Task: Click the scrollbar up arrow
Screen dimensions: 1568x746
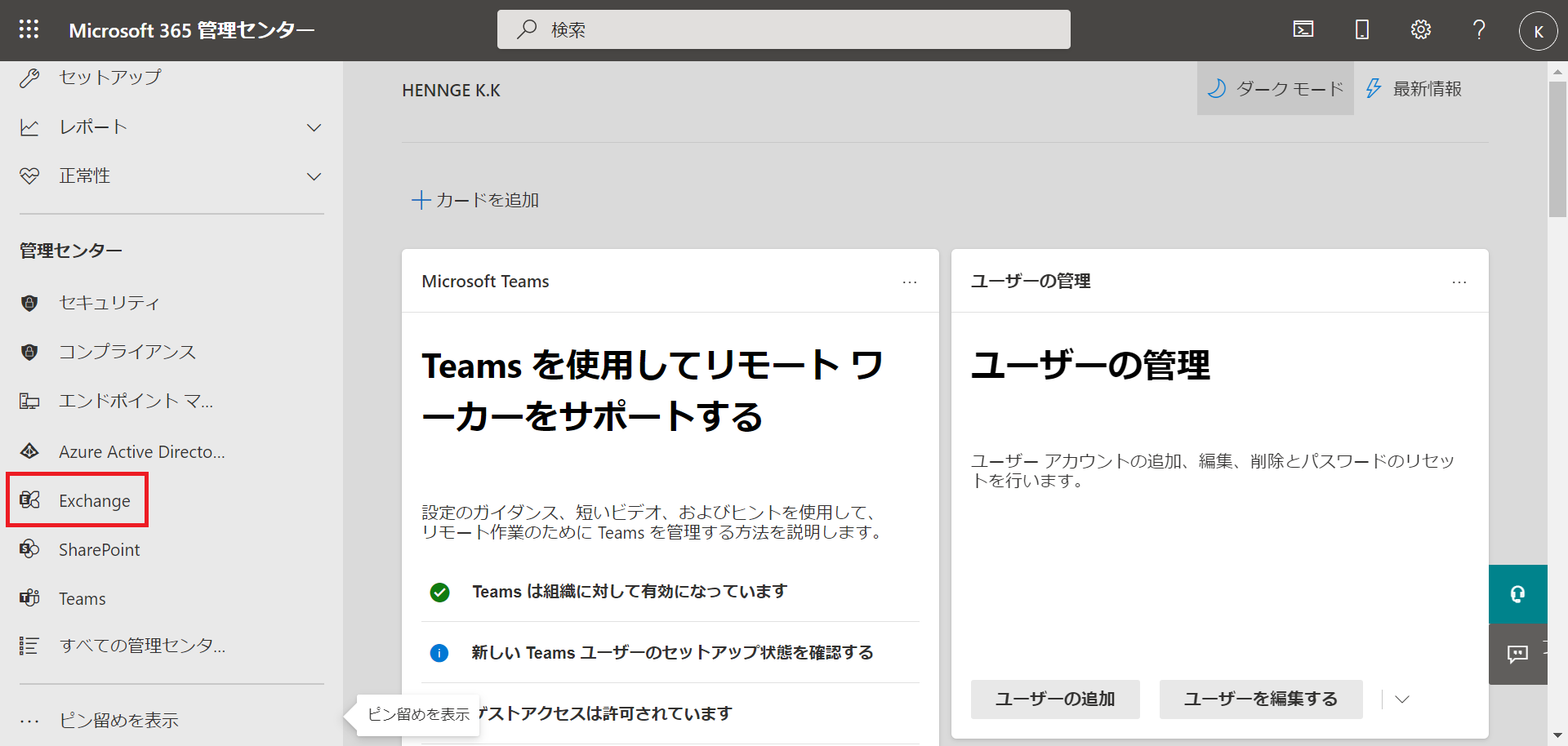Action: (x=1557, y=72)
